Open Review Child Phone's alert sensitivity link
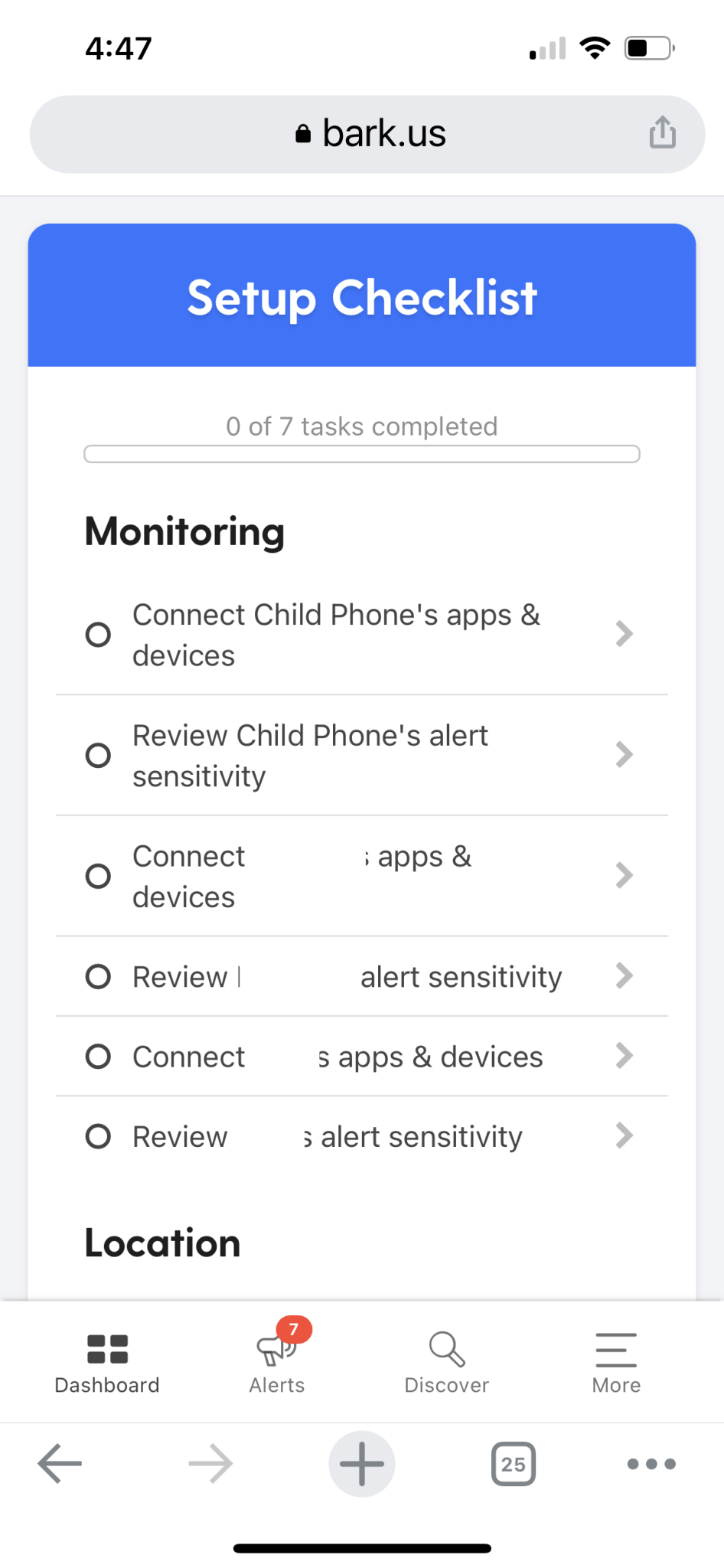724x1568 pixels. click(310, 756)
